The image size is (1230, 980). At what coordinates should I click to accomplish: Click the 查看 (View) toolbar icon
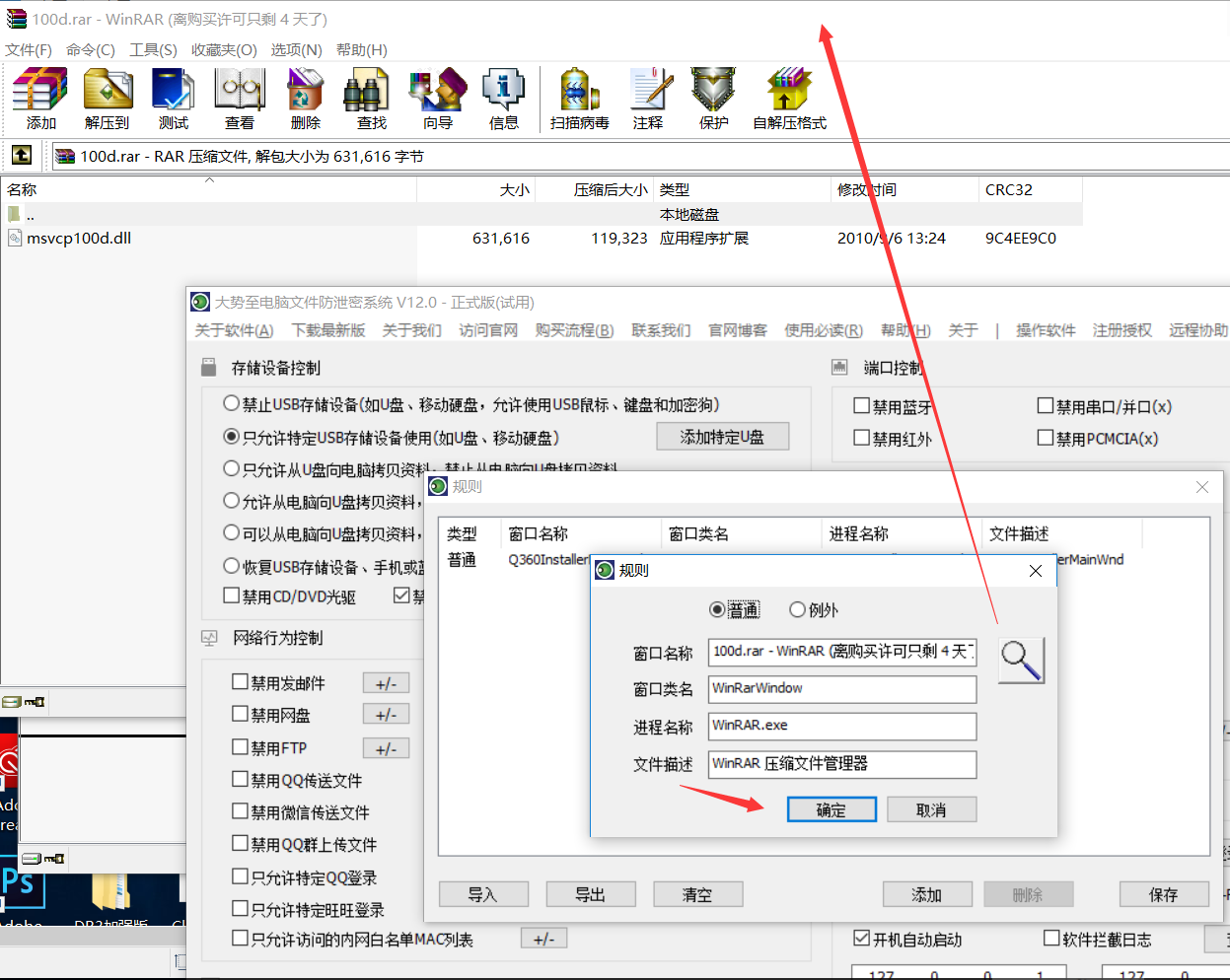point(239,98)
